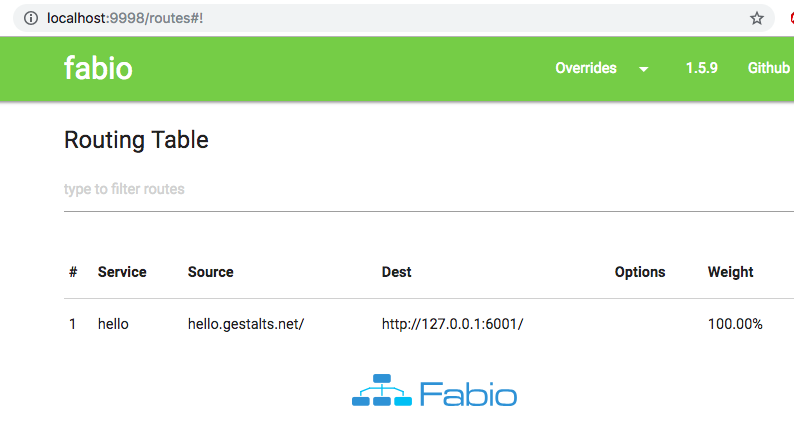
Task: Click the Fabio wordmark text in footer
Action: tap(468, 394)
